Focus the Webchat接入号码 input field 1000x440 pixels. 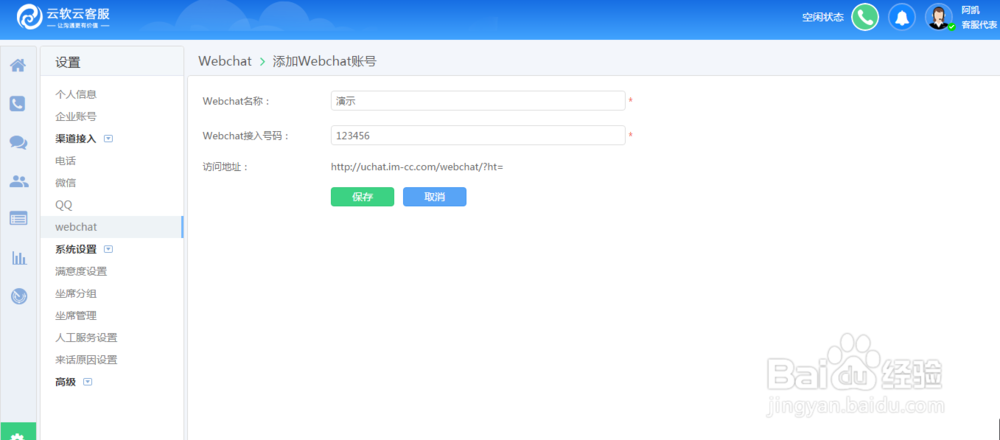(478, 135)
